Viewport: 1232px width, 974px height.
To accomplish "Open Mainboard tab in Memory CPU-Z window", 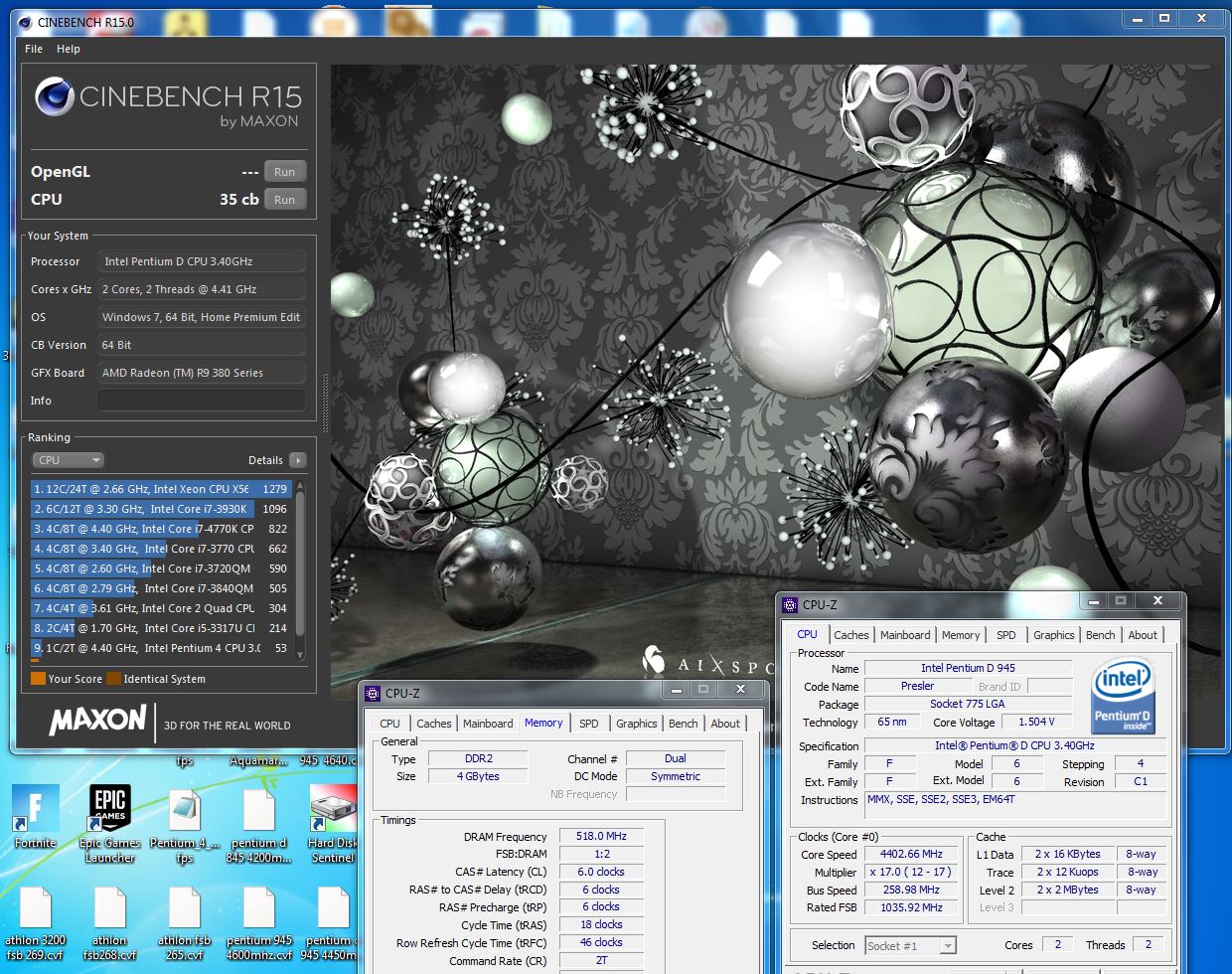I will click(488, 724).
